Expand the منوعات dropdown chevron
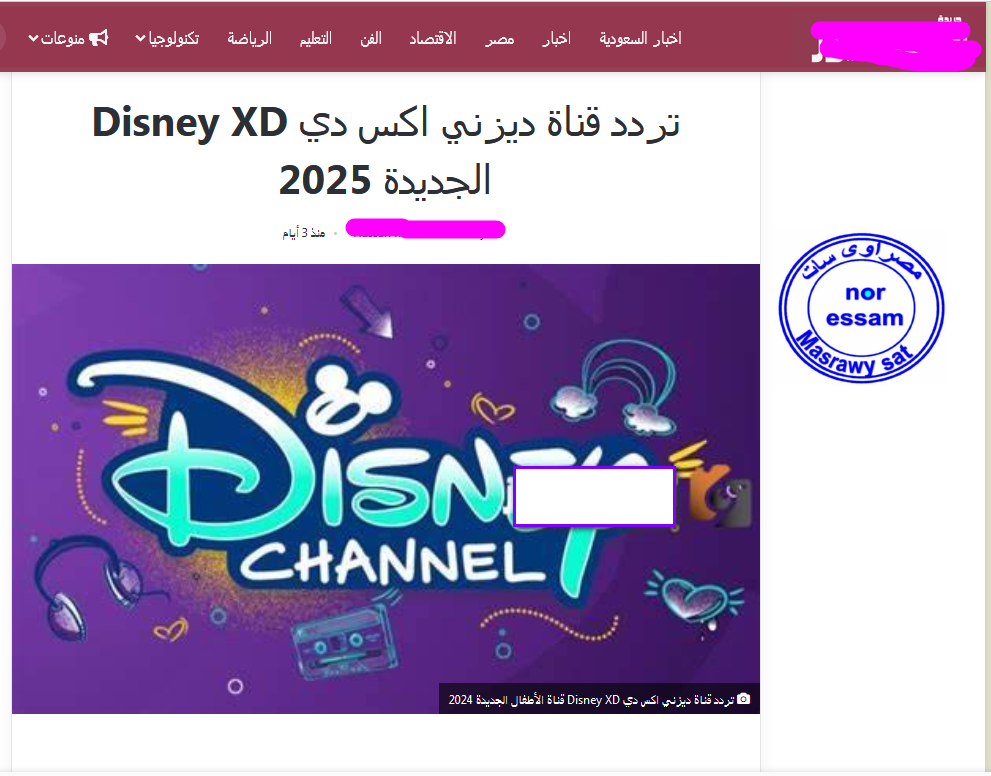The width and height of the screenshot is (991, 776). click(33, 39)
